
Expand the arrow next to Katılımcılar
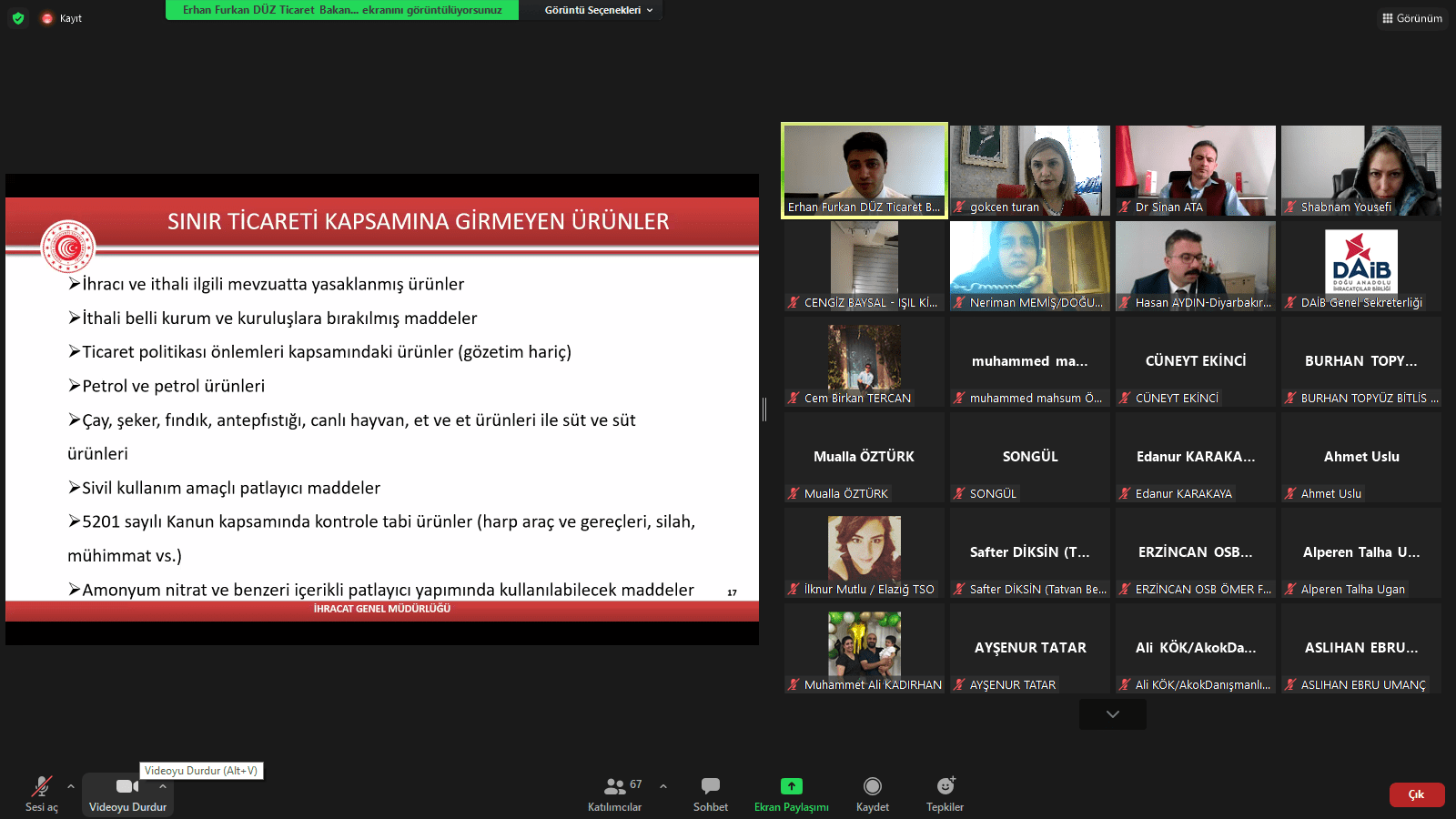pos(663,786)
